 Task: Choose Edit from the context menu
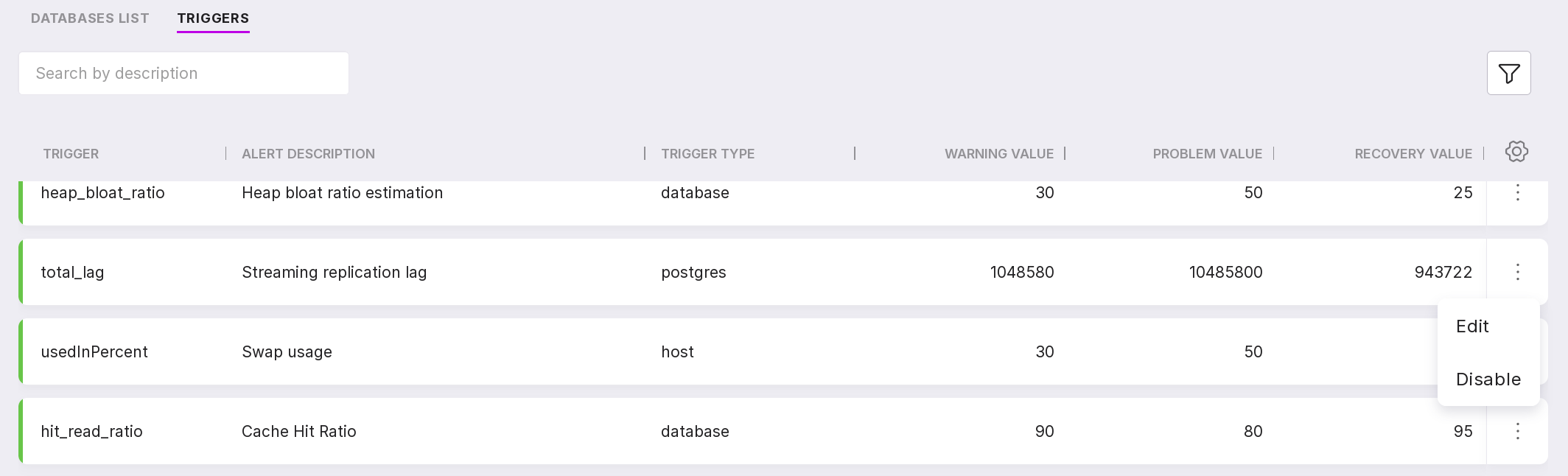click(1472, 326)
